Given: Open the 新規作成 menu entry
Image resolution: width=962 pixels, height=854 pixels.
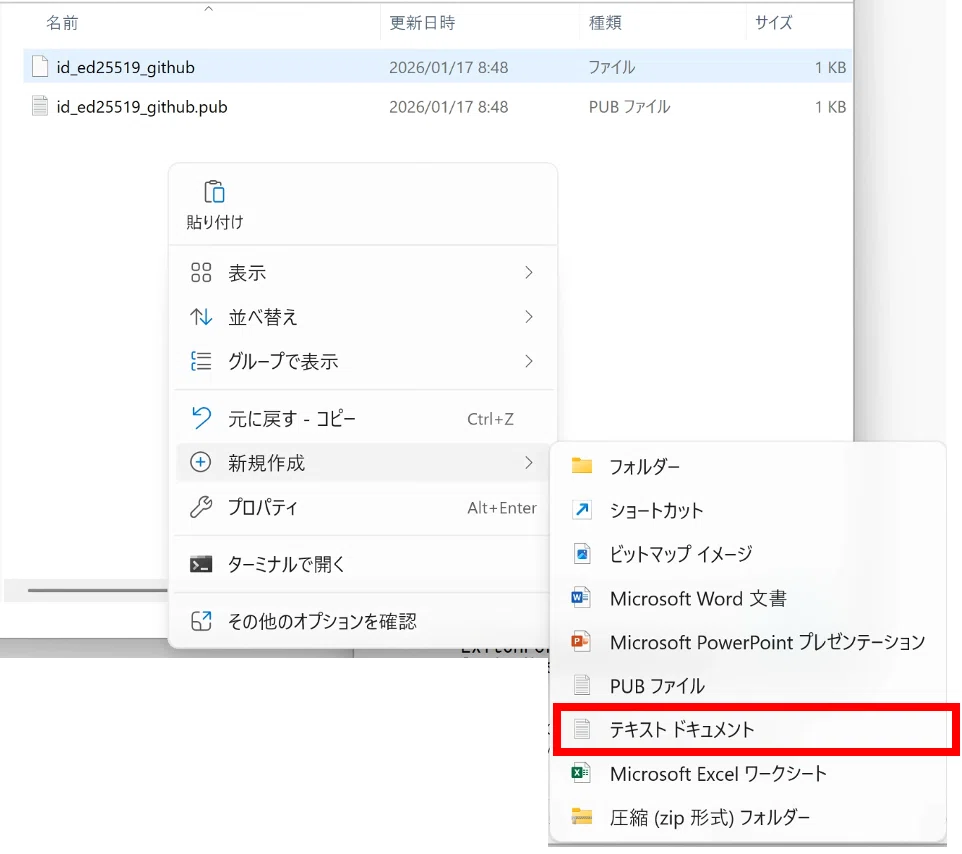Looking at the screenshot, I should [x=364, y=463].
